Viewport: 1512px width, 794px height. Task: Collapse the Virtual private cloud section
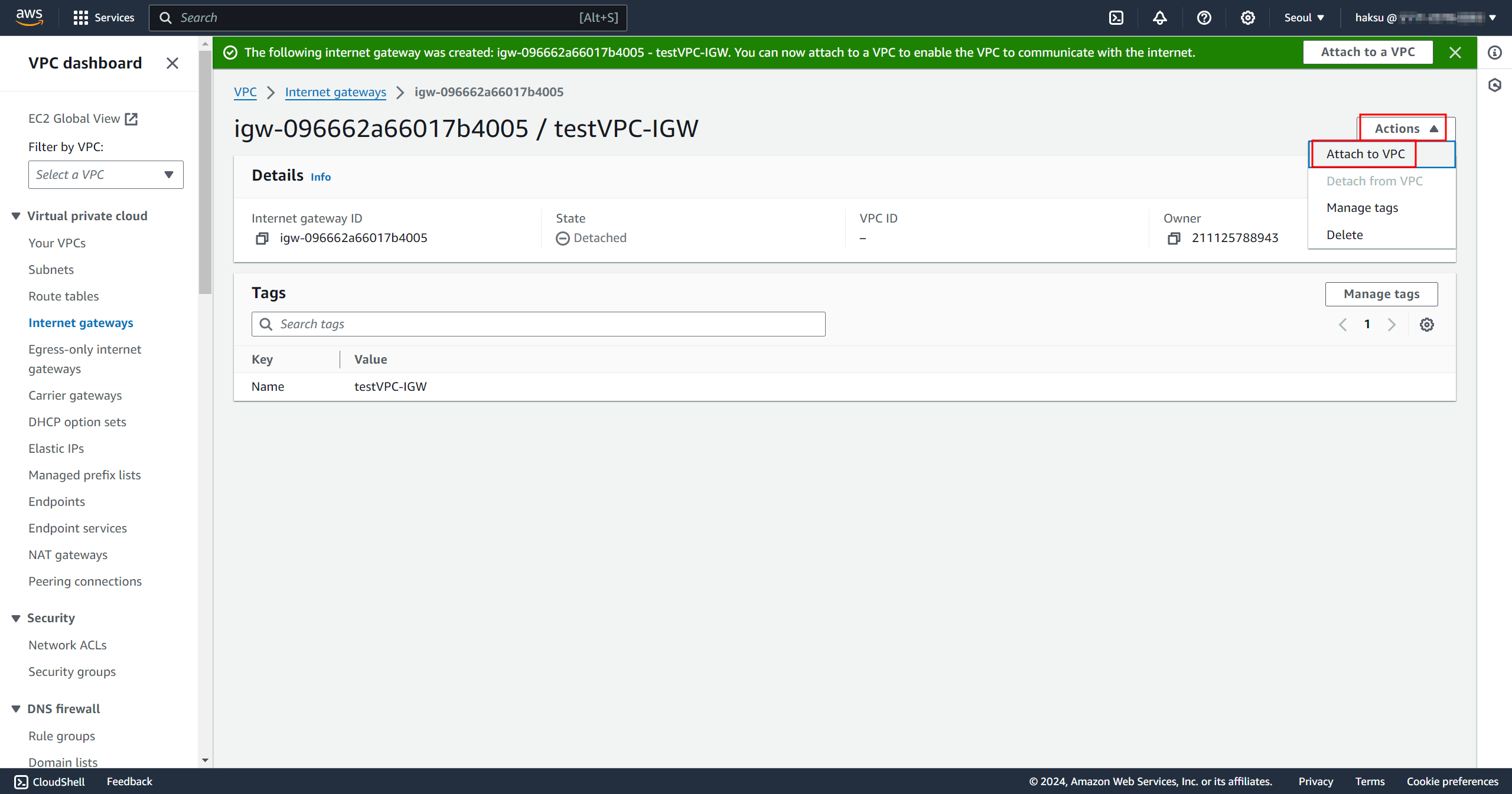pyautogui.click(x=16, y=216)
